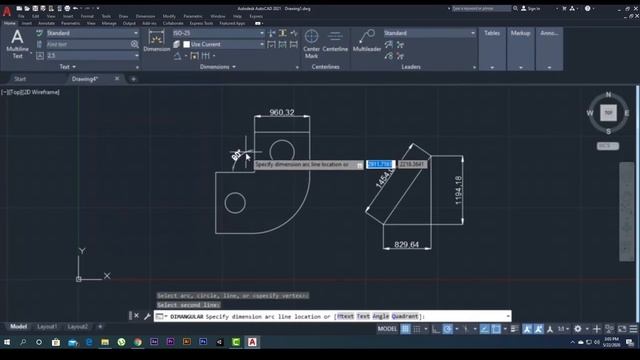Click the AutoCAD icon in taskbar

(x=252, y=342)
